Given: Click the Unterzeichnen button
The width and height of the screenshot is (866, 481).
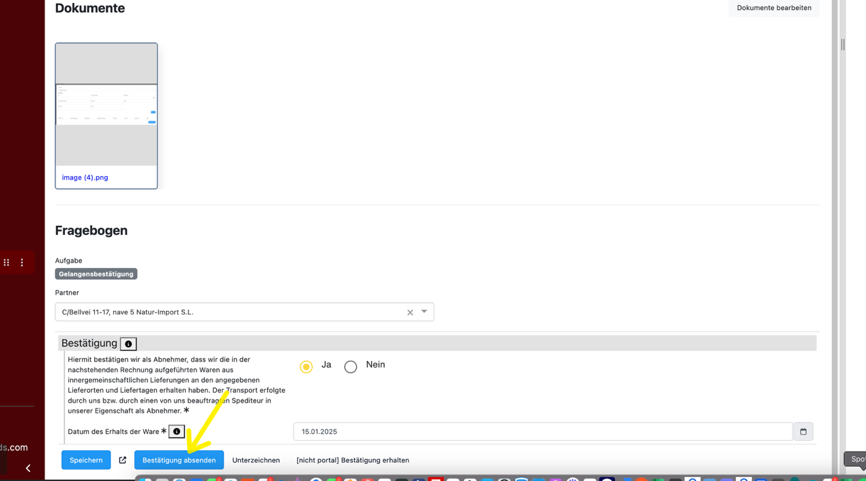Looking at the screenshot, I should (x=256, y=460).
